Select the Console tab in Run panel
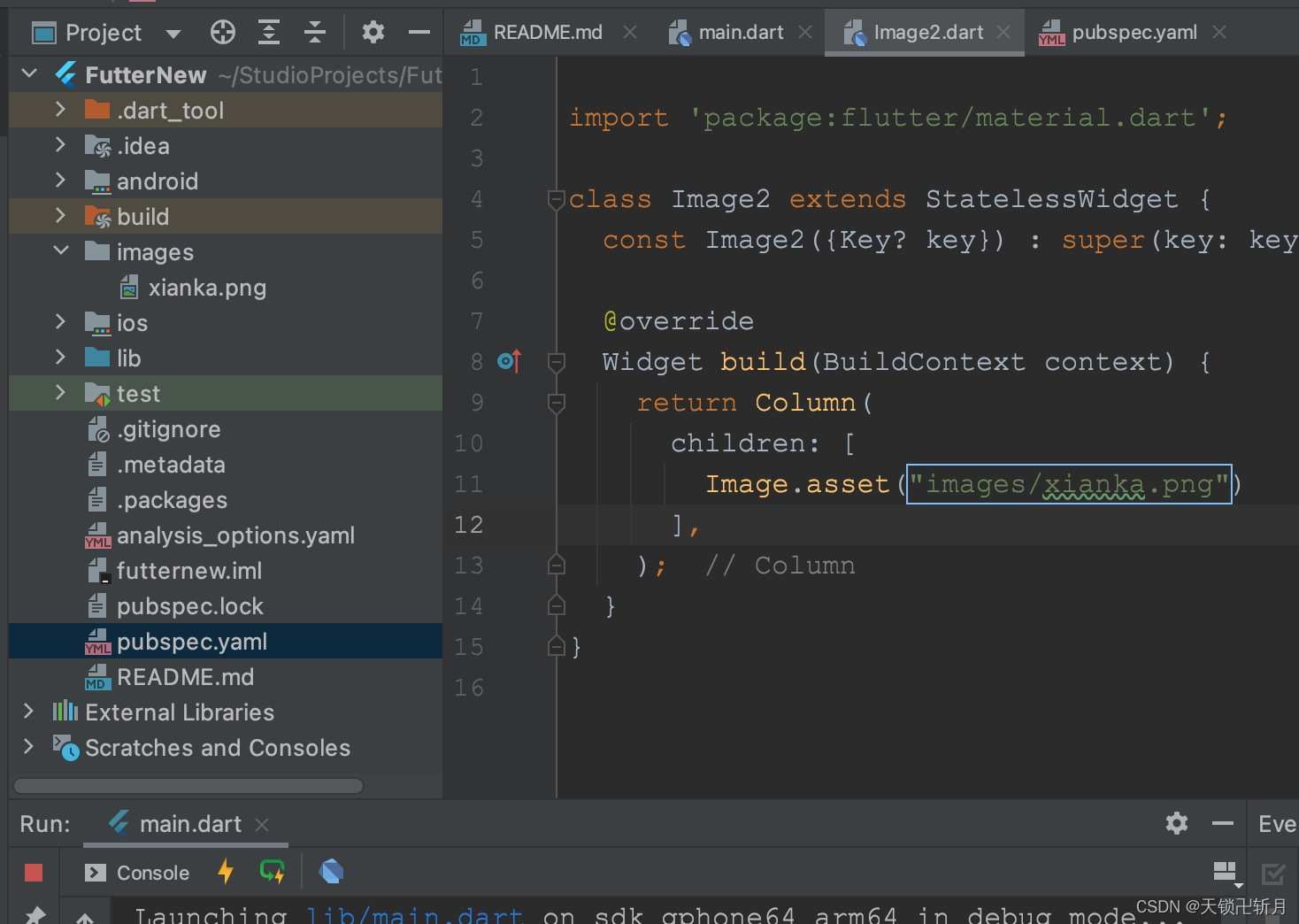This screenshot has width=1299, height=924. click(x=152, y=872)
